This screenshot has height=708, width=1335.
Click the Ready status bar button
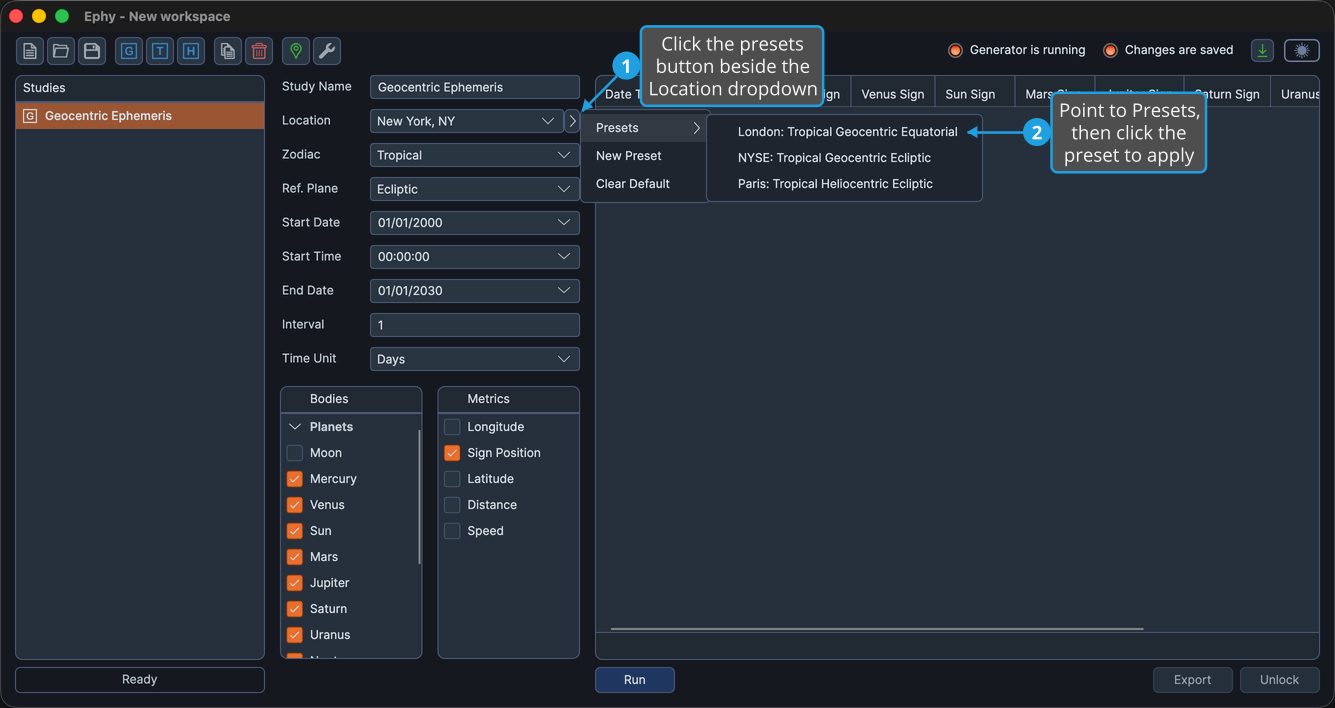click(x=140, y=680)
